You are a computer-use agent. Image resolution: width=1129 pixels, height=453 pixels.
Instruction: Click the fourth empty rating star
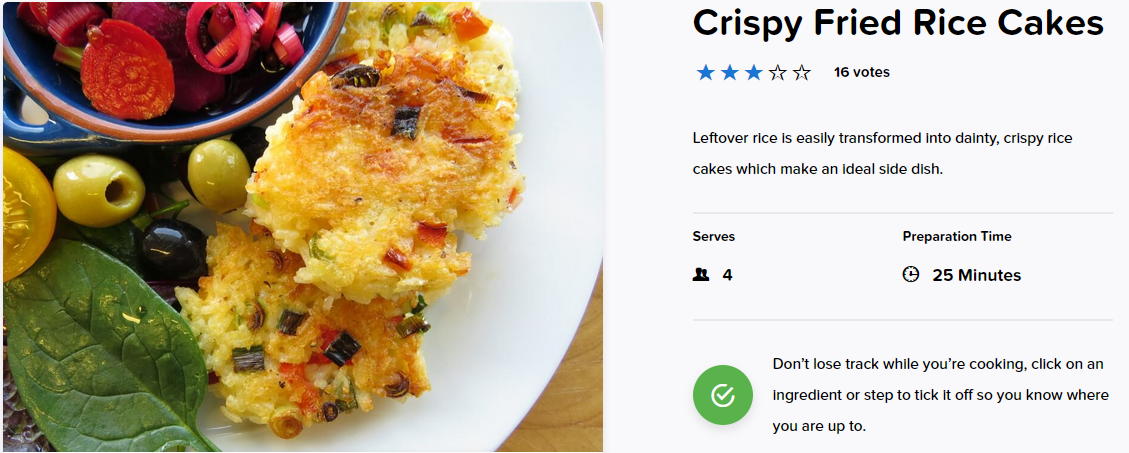pos(777,72)
